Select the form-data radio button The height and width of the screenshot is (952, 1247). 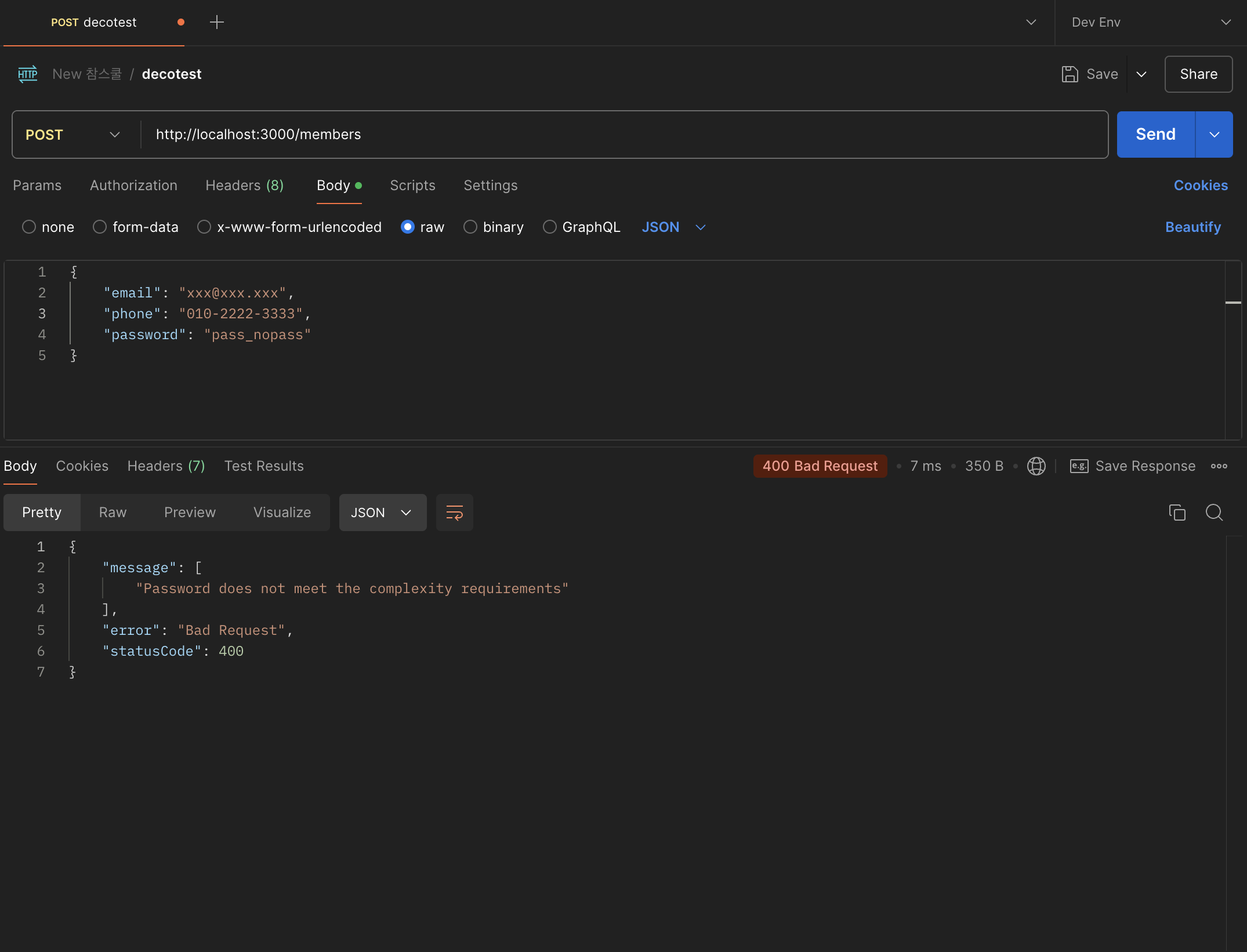100,227
